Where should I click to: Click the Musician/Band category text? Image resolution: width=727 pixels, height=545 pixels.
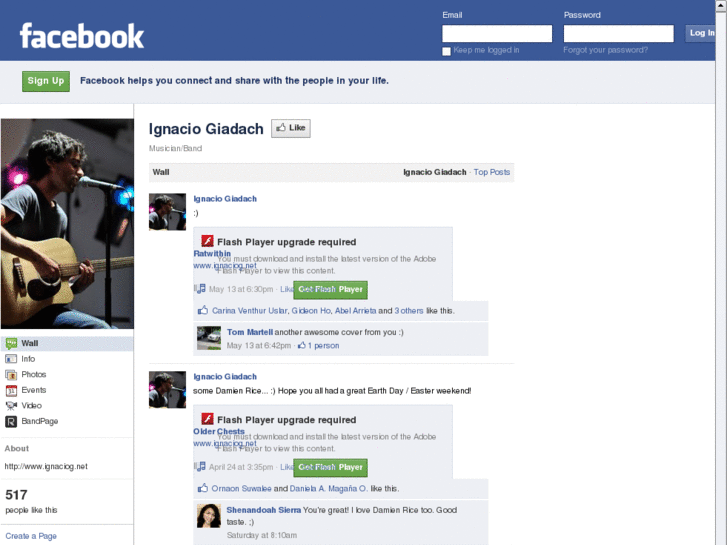[x=175, y=148]
